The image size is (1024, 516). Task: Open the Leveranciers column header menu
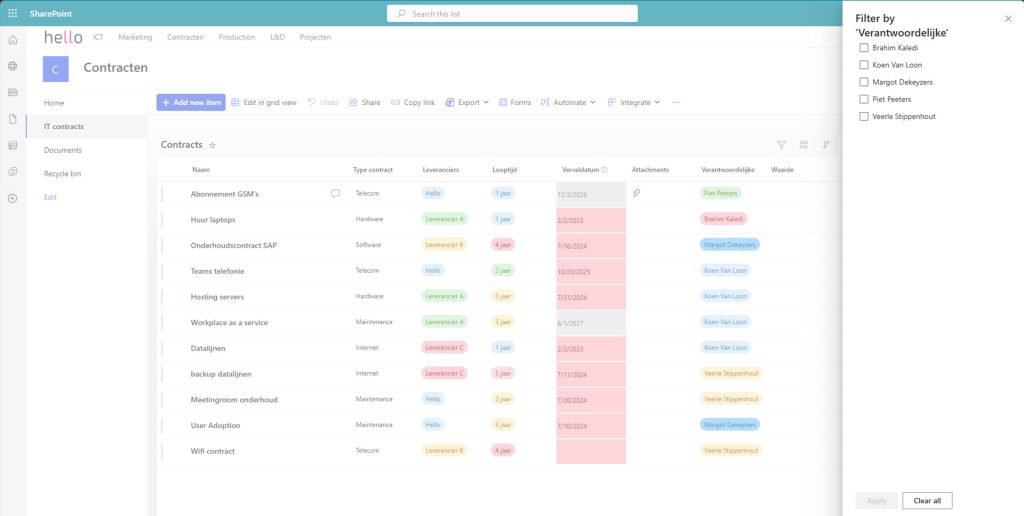(x=441, y=170)
